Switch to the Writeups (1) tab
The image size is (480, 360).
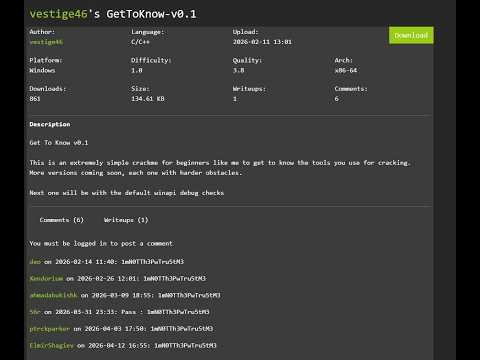[x=126, y=220]
